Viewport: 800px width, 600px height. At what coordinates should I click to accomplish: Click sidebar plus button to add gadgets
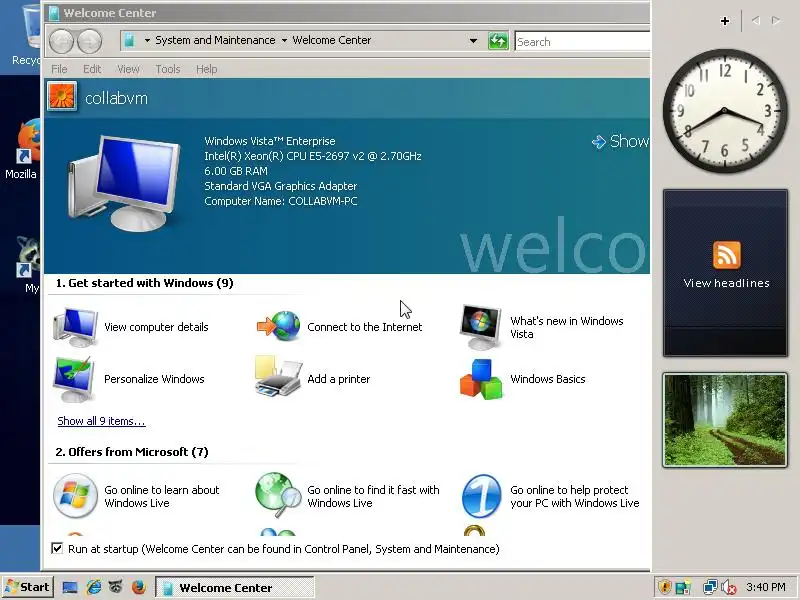(725, 21)
